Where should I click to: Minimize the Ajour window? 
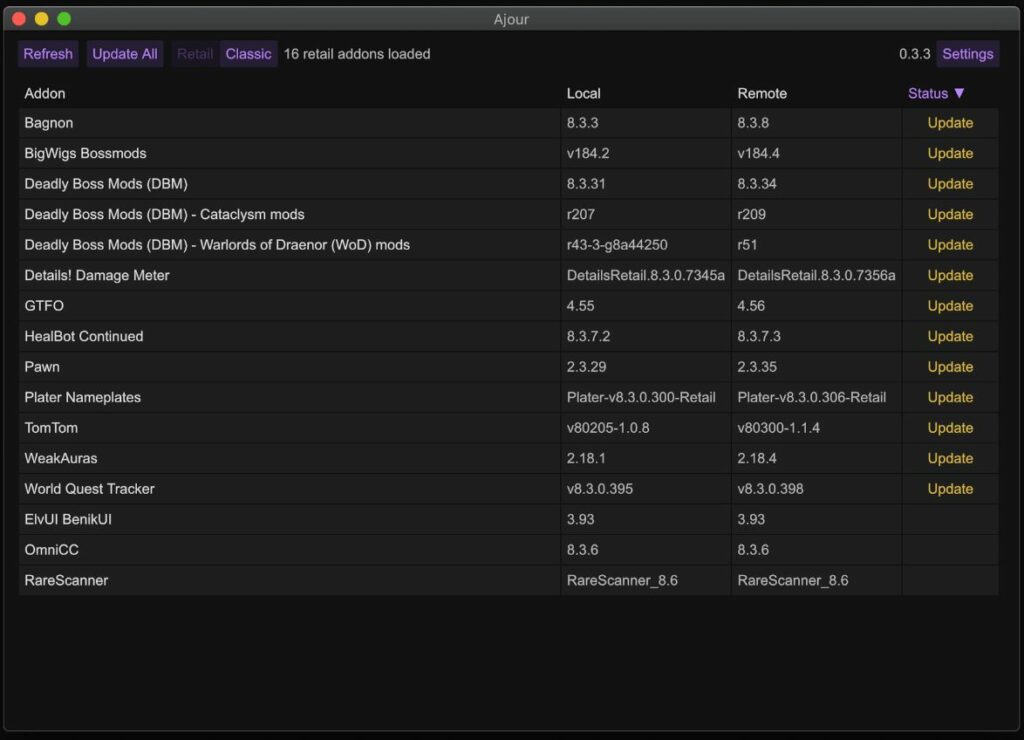(x=41, y=18)
